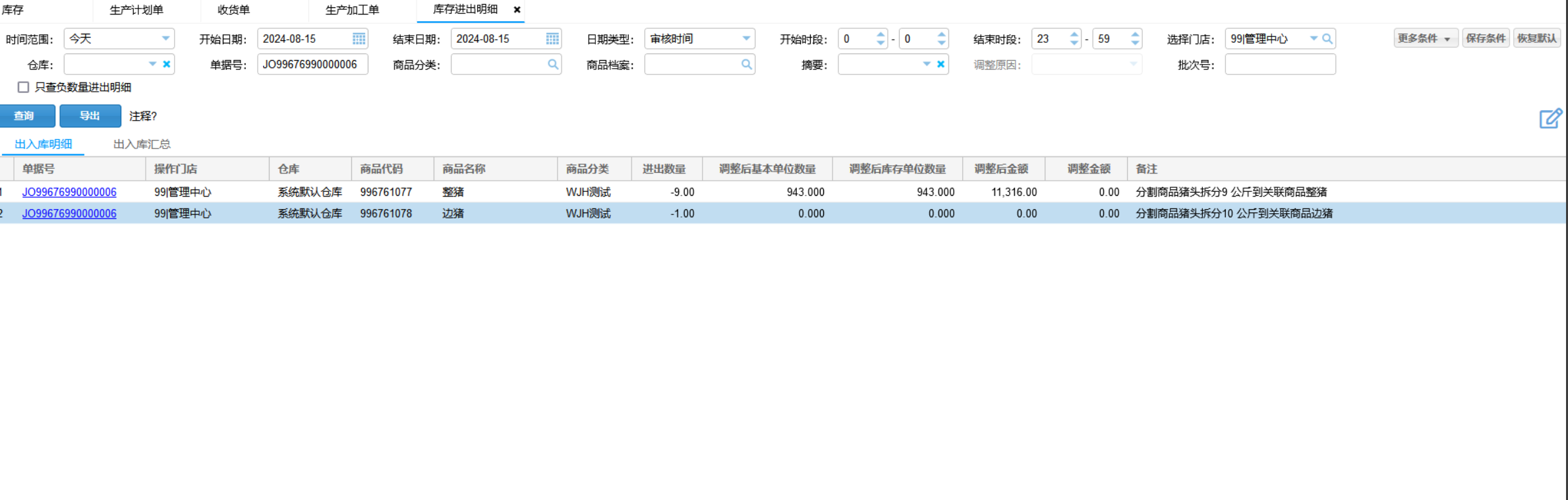
Task: Select the 出入库汇总 sub-tab
Action: point(142,144)
